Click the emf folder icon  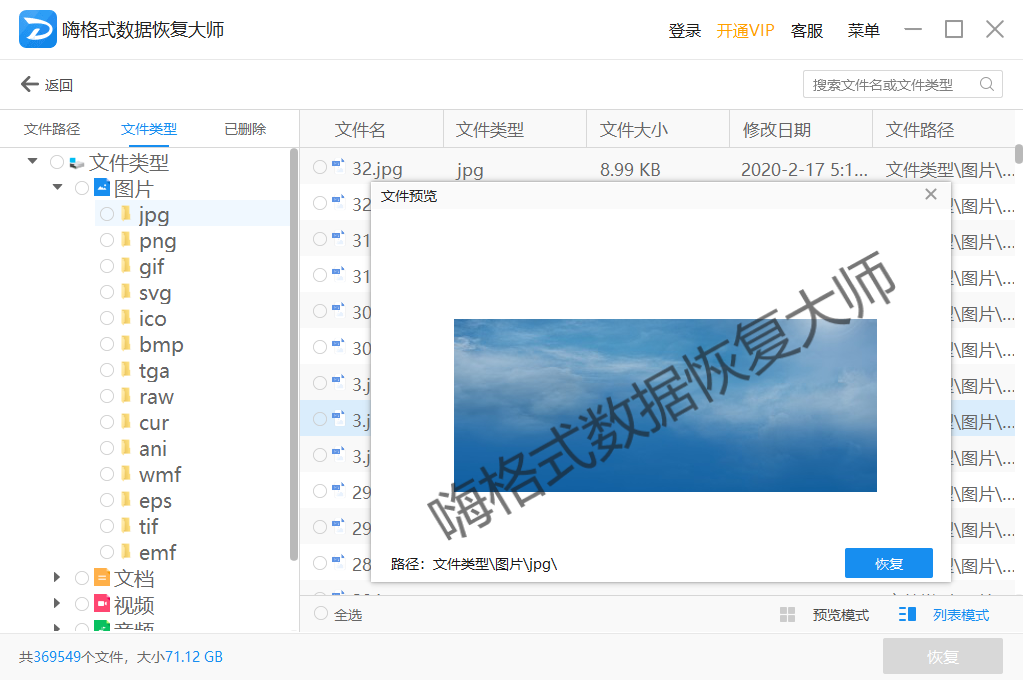coord(127,552)
